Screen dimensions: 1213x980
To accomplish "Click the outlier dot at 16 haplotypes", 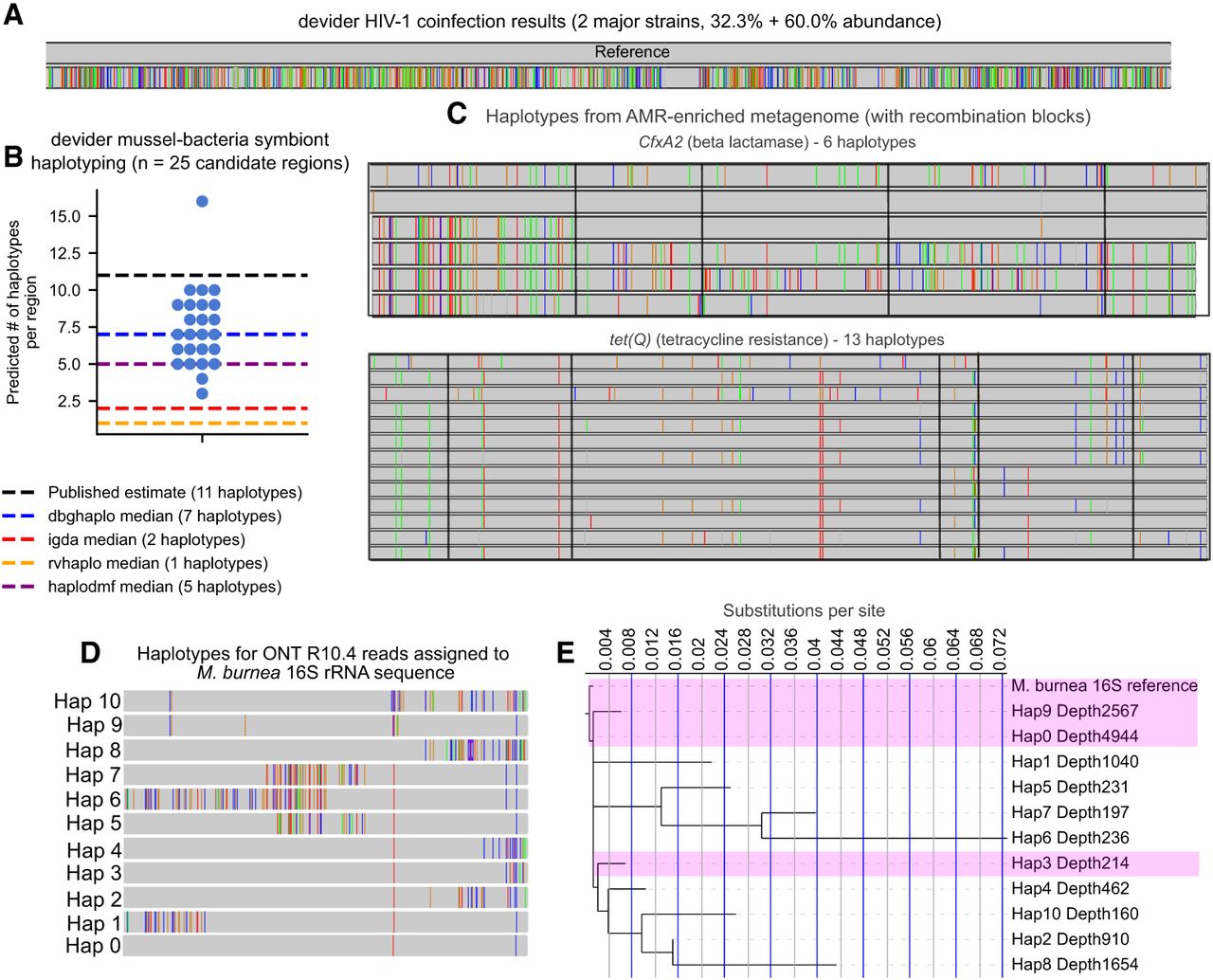I will [202, 201].
